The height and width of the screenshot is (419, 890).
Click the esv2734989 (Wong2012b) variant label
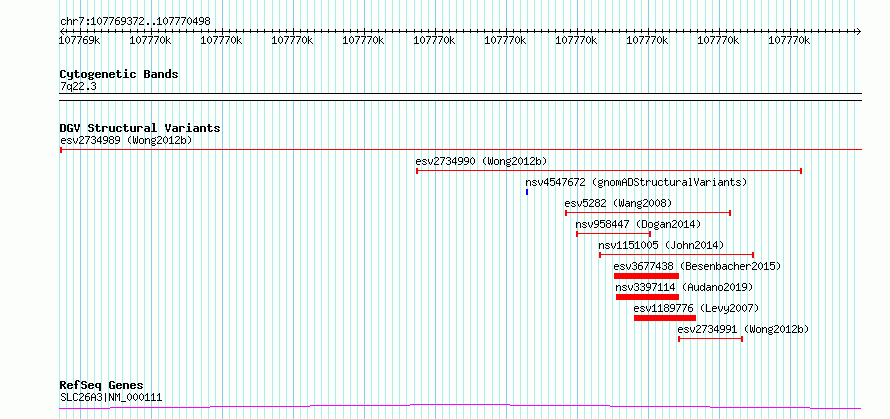pyautogui.click(x=127, y=140)
